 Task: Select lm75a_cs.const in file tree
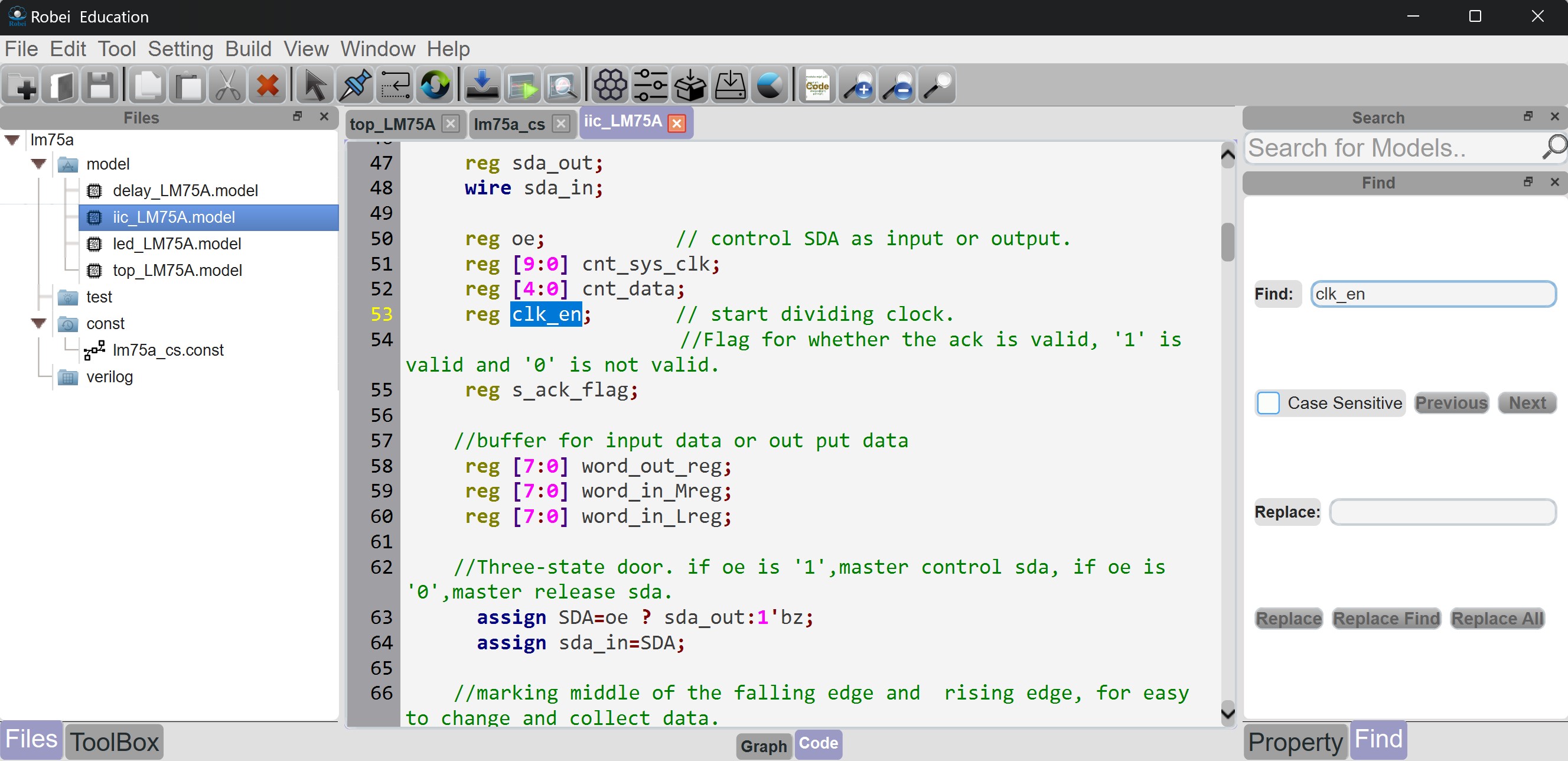click(168, 350)
